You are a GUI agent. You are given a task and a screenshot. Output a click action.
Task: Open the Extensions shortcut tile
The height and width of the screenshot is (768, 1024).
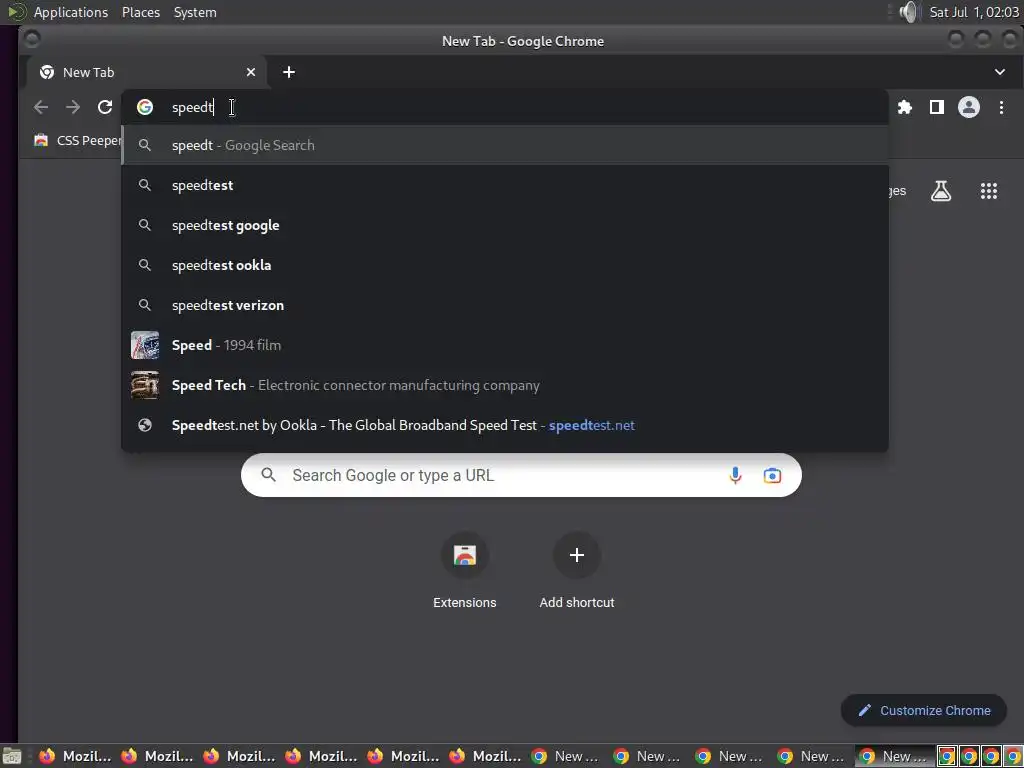coord(464,570)
